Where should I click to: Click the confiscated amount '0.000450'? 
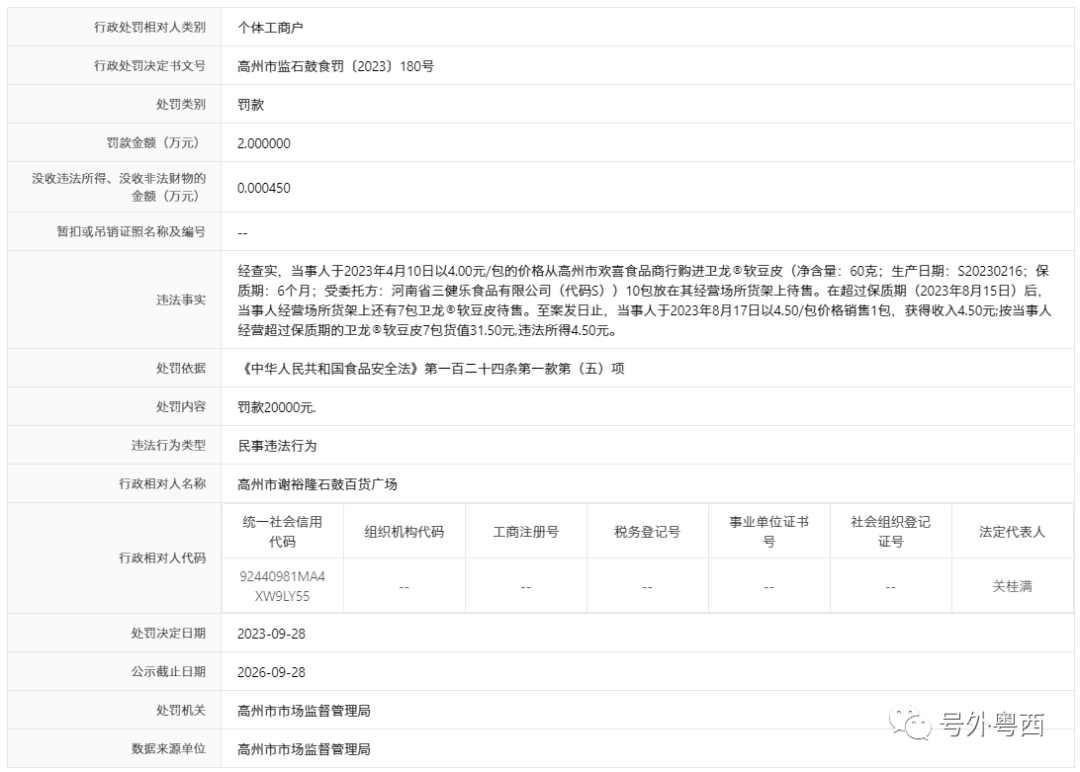pyautogui.click(x=264, y=188)
